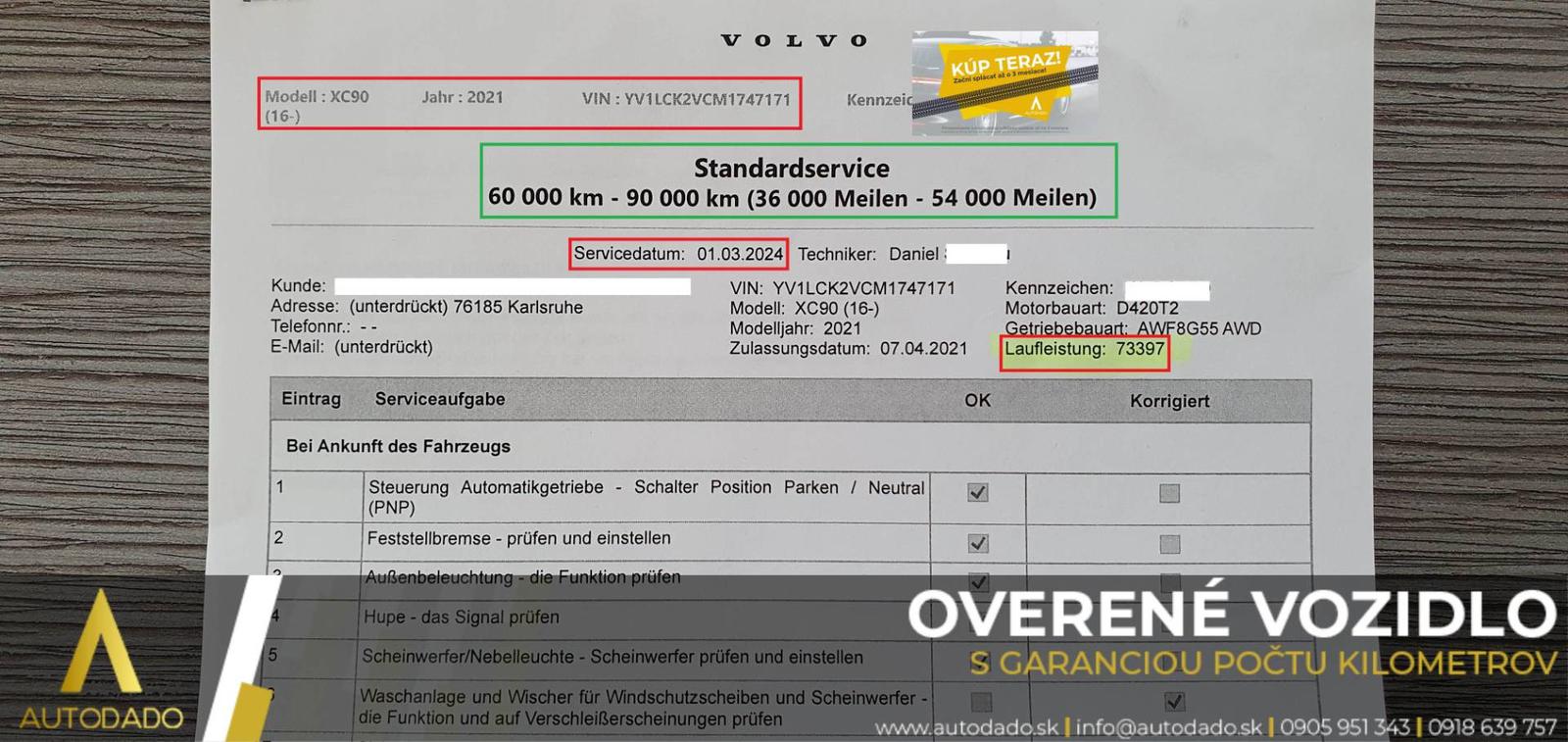Click Techniker Daniel label

(868, 254)
